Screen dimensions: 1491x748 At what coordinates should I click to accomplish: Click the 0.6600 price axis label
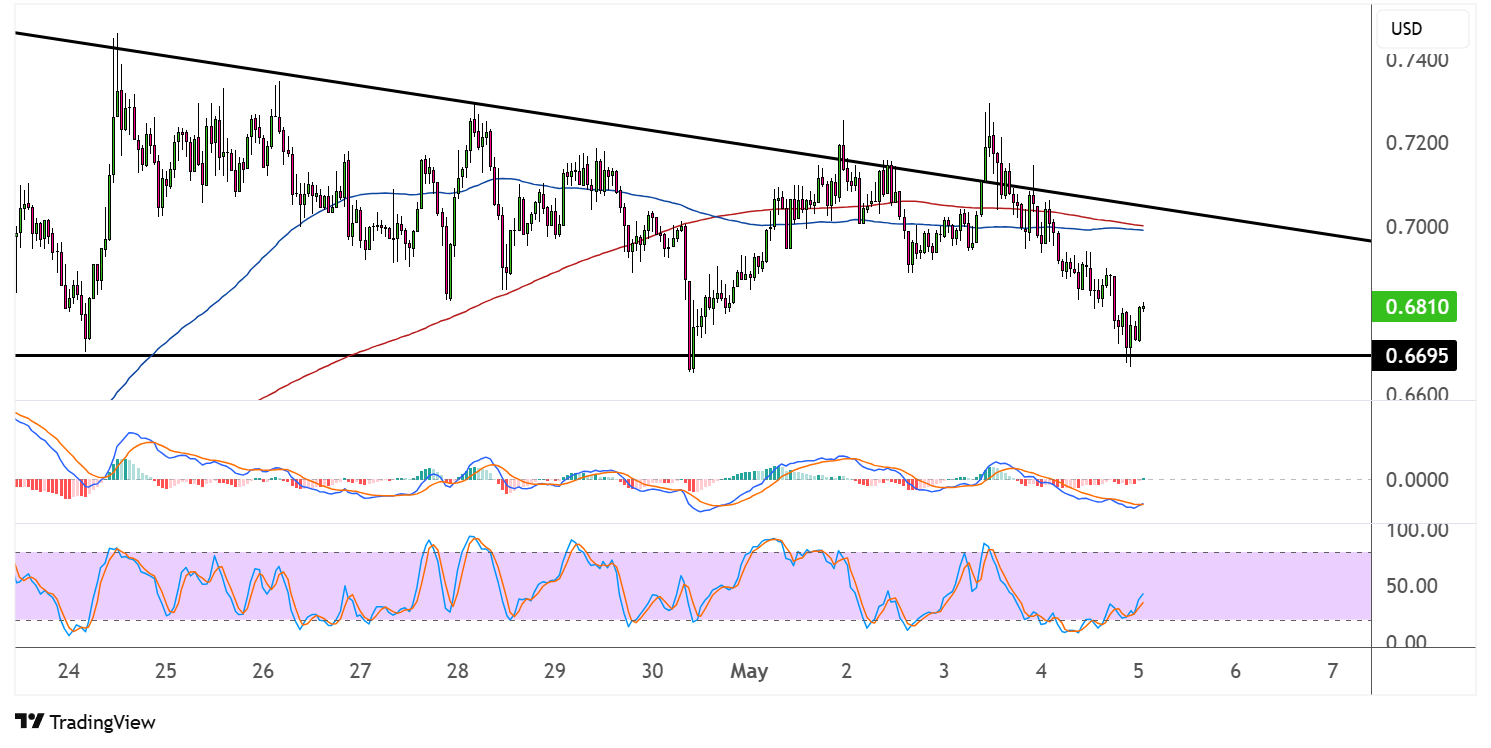pyautogui.click(x=1416, y=393)
